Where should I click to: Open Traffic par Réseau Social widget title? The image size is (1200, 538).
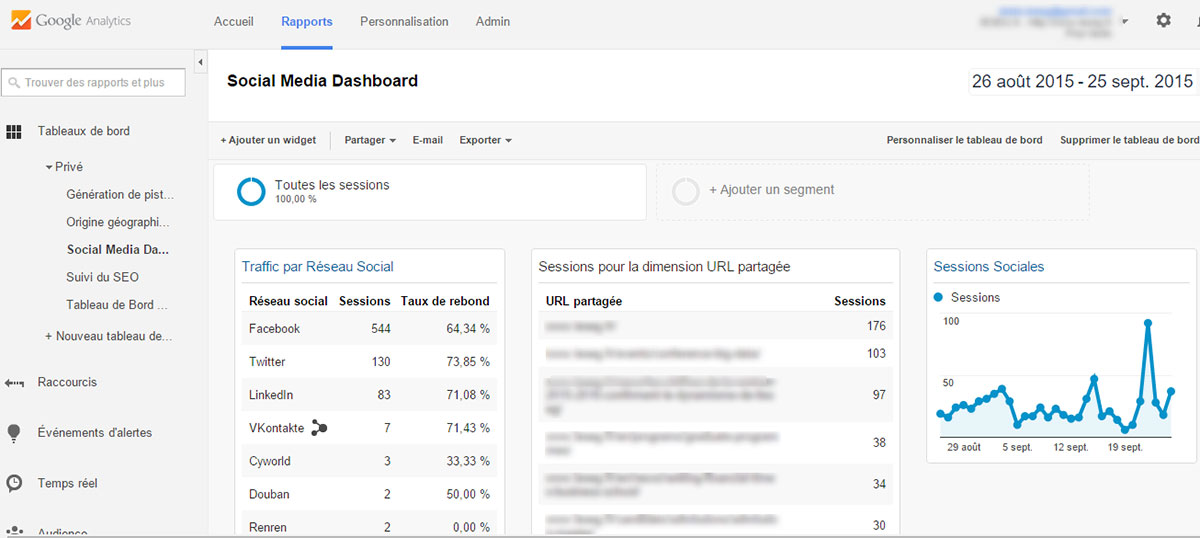pyautogui.click(x=318, y=267)
